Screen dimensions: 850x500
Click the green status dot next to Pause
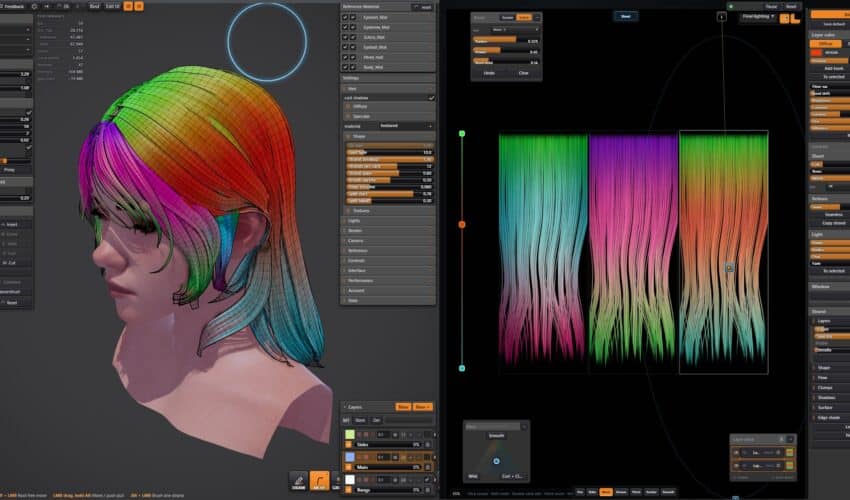[x=731, y=7]
